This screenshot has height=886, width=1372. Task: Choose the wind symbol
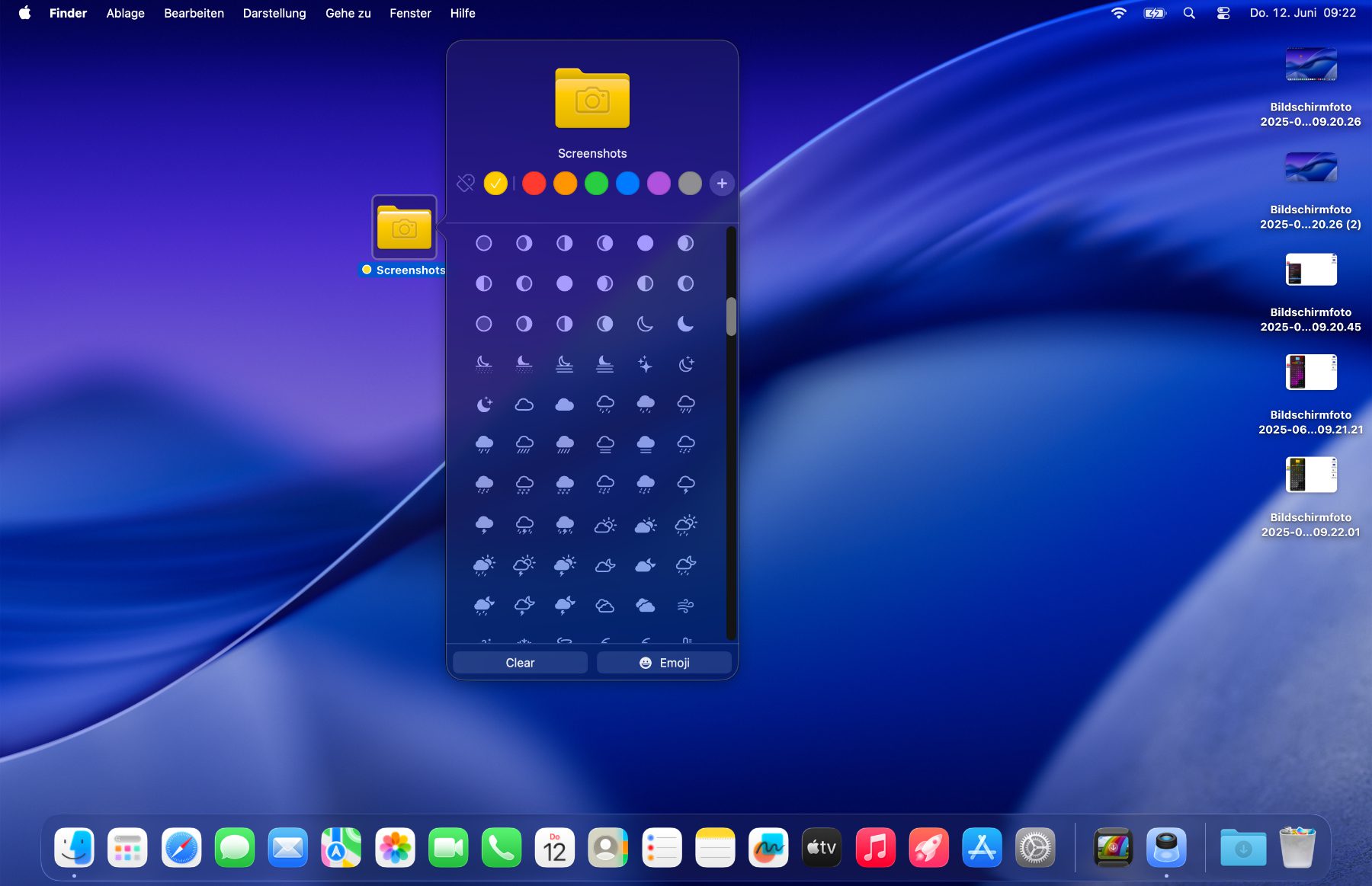click(x=685, y=606)
